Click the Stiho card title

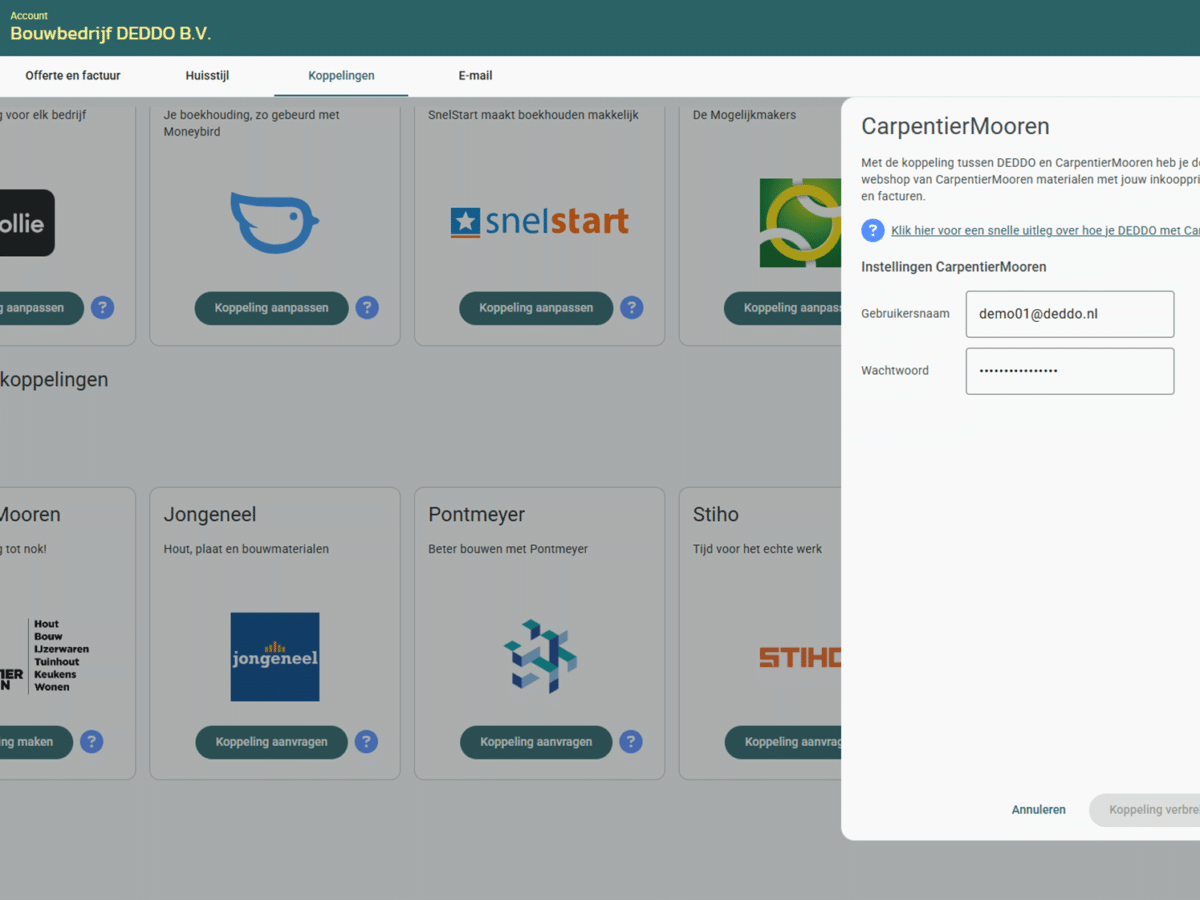[716, 515]
